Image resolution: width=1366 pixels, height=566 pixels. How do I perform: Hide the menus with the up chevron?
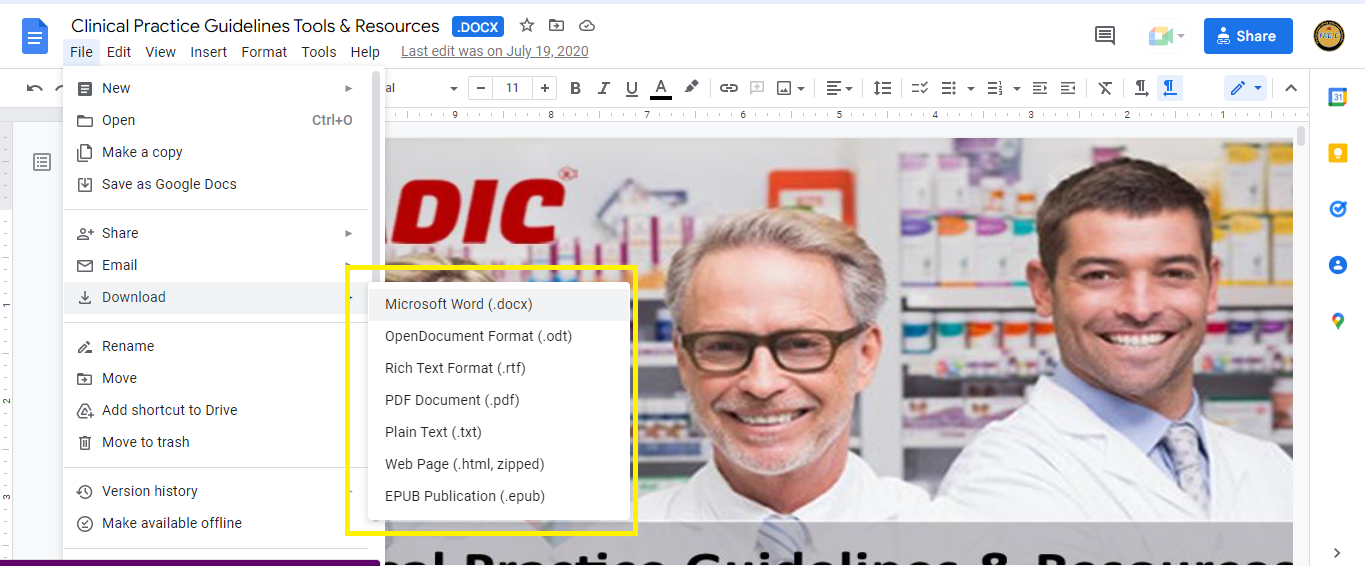(1291, 88)
